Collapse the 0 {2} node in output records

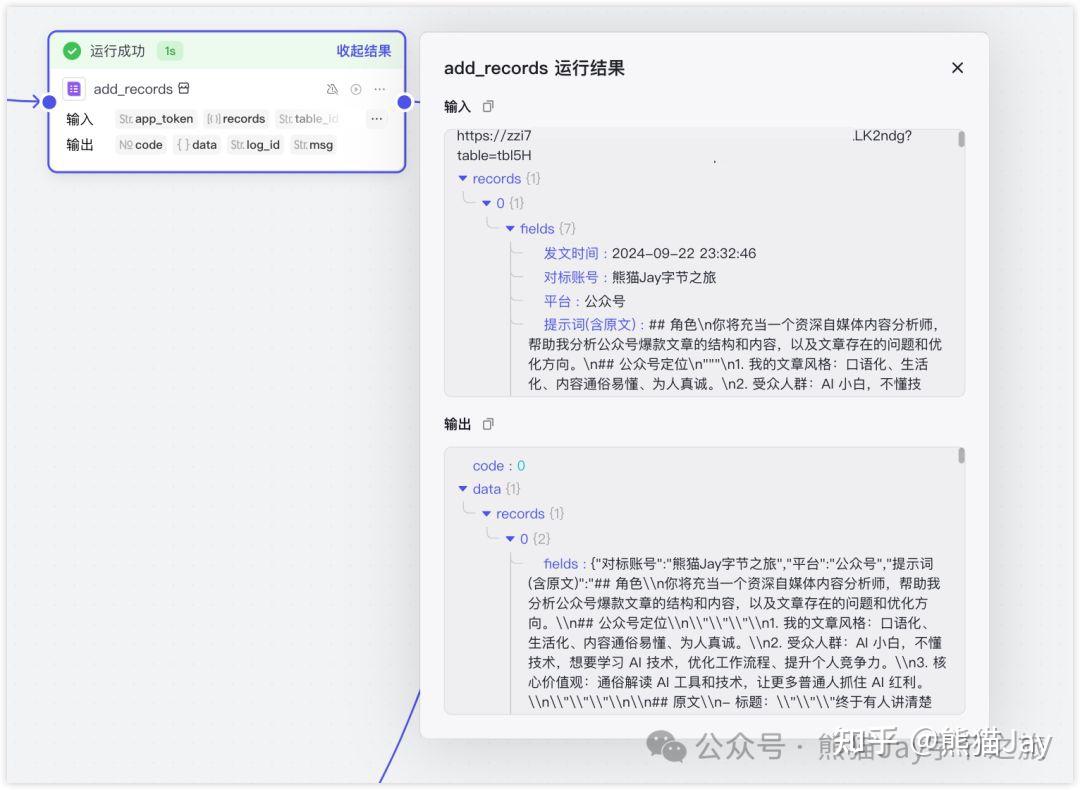click(x=508, y=538)
